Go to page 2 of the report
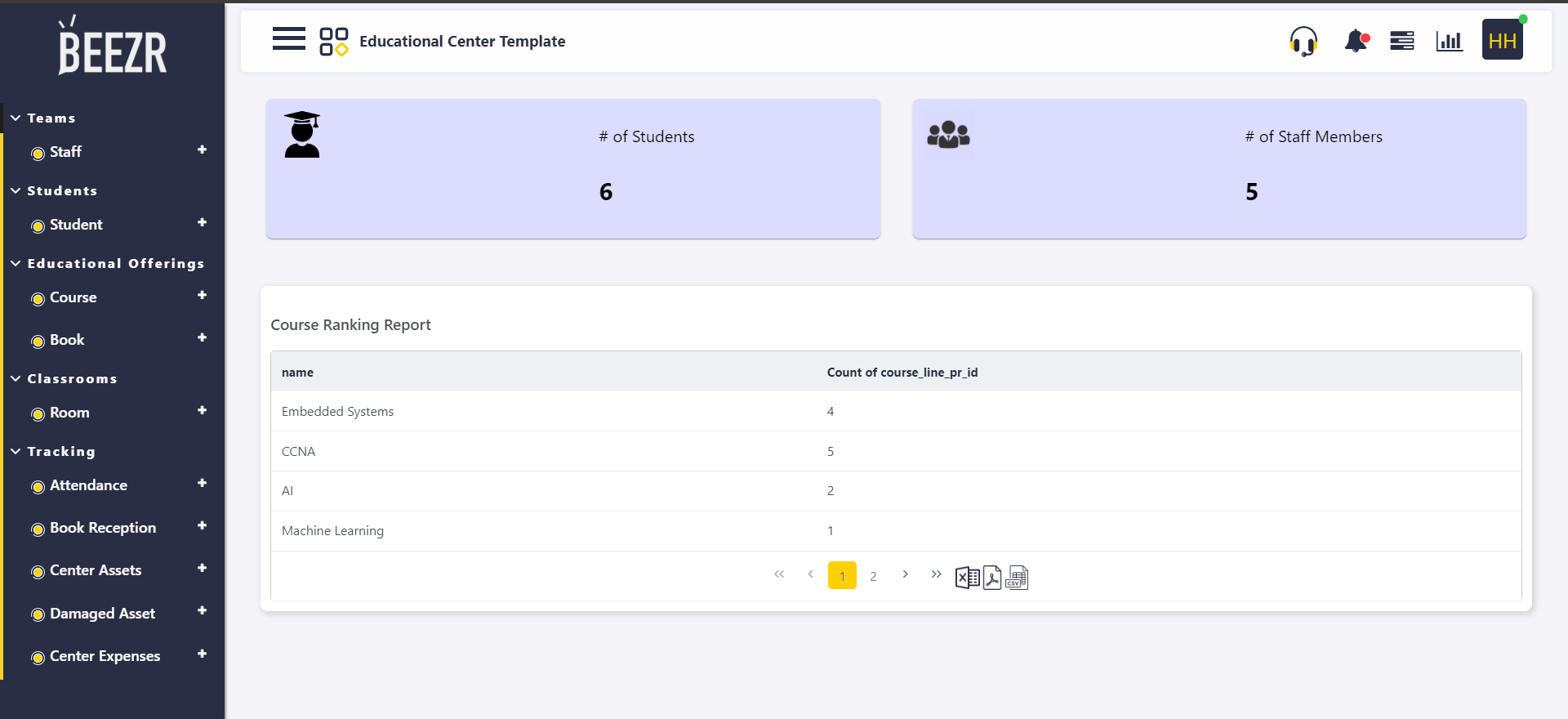This screenshot has height=719, width=1568. 873,575
